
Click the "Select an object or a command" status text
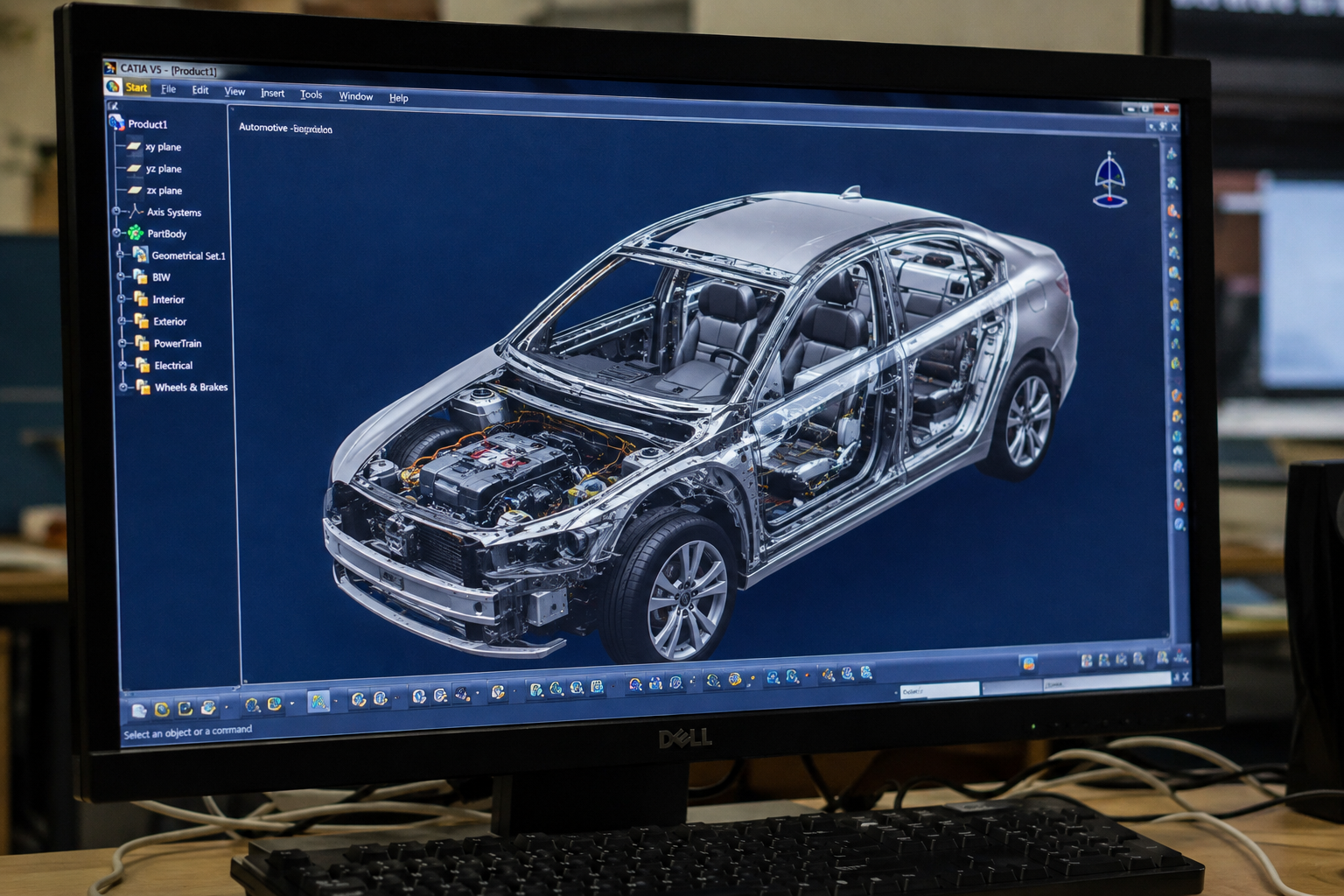tap(188, 731)
